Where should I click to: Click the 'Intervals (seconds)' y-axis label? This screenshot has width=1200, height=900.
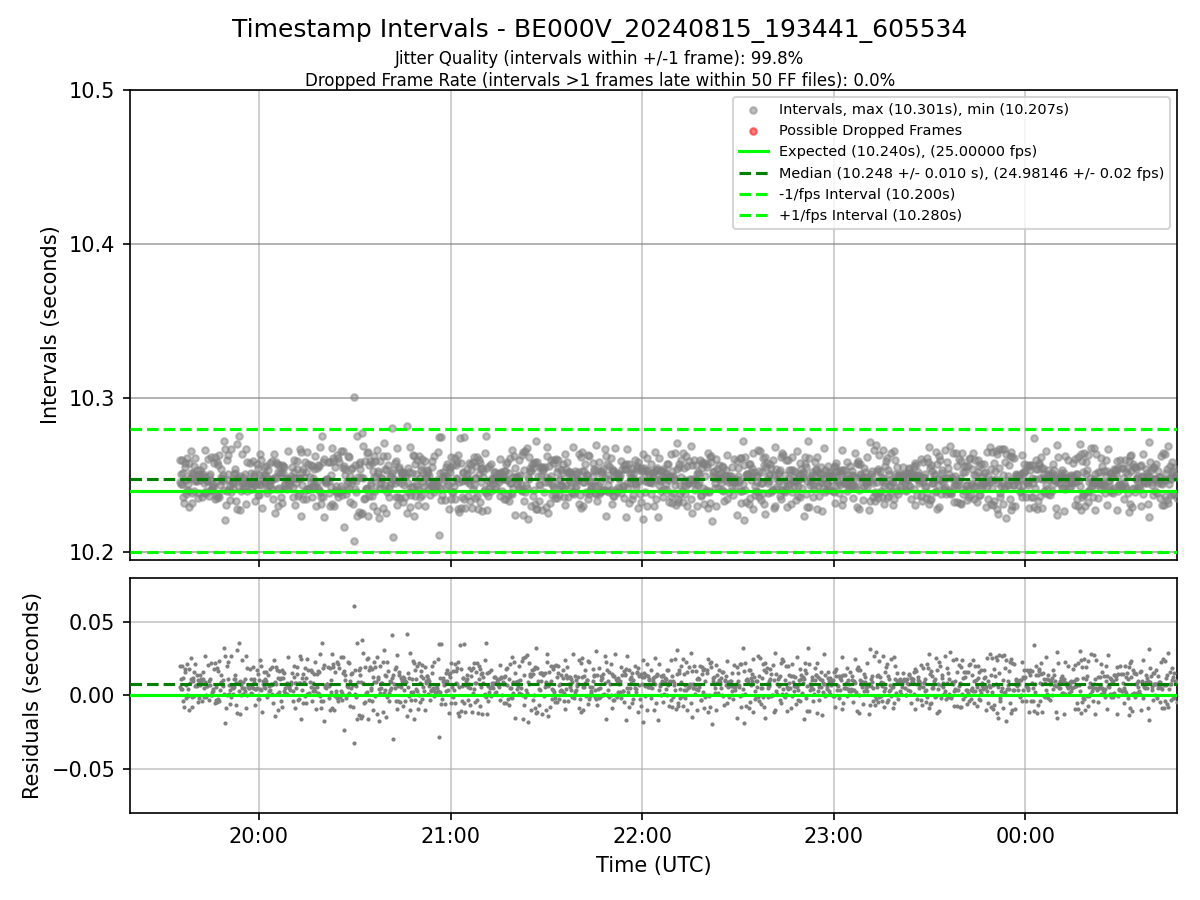50,325
